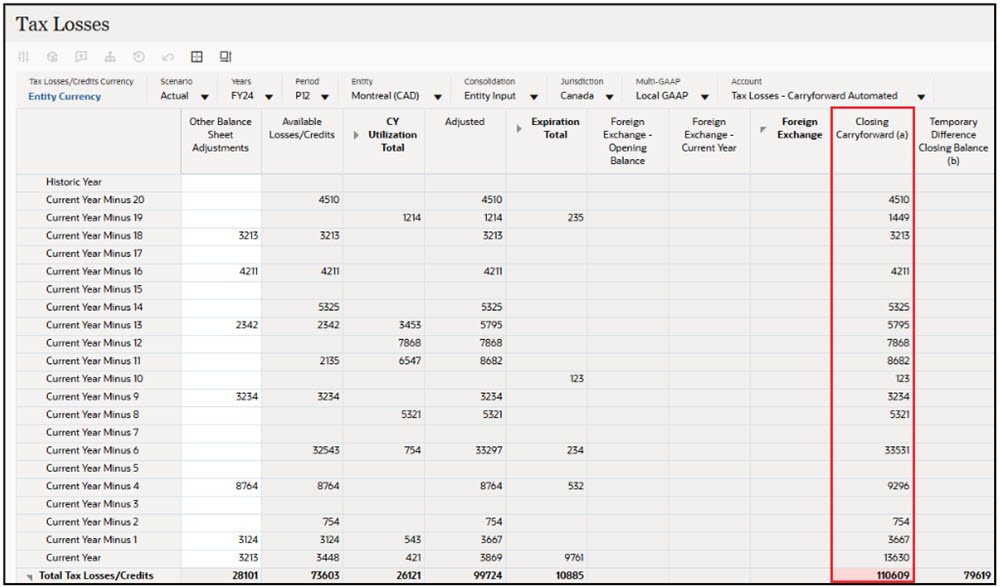Click the hierarchy tree icon in toolbar
This screenshot has width=1000, height=587.
(x=110, y=57)
